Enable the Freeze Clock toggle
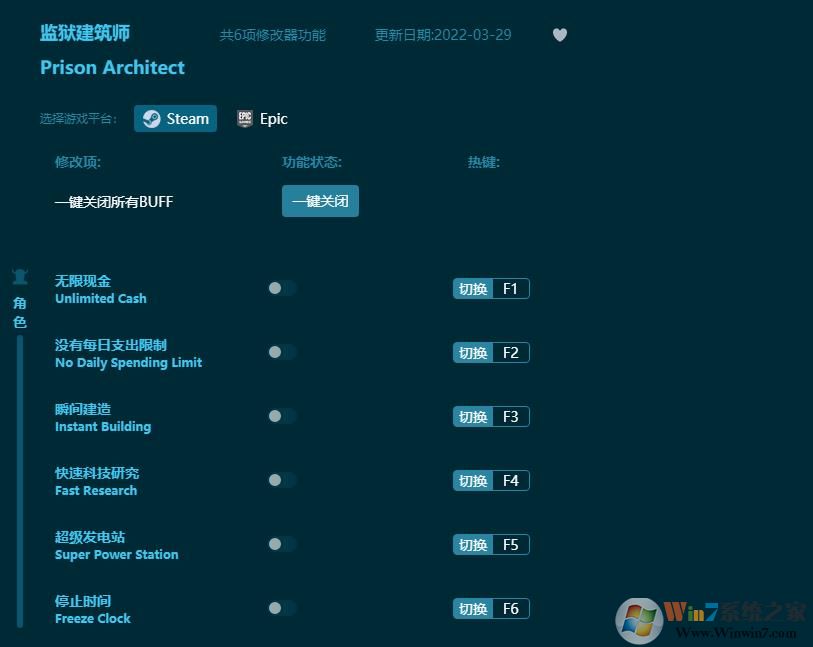The width and height of the screenshot is (813, 647). [x=281, y=608]
